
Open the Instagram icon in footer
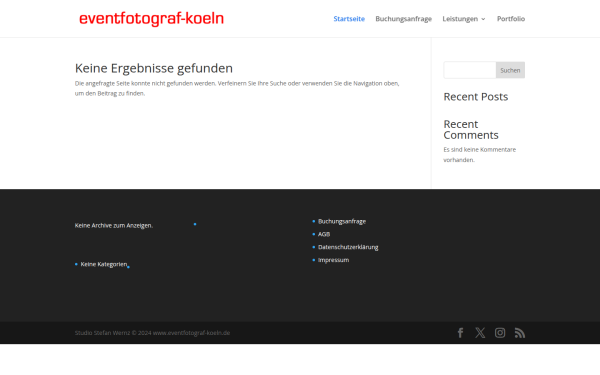pos(500,333)
